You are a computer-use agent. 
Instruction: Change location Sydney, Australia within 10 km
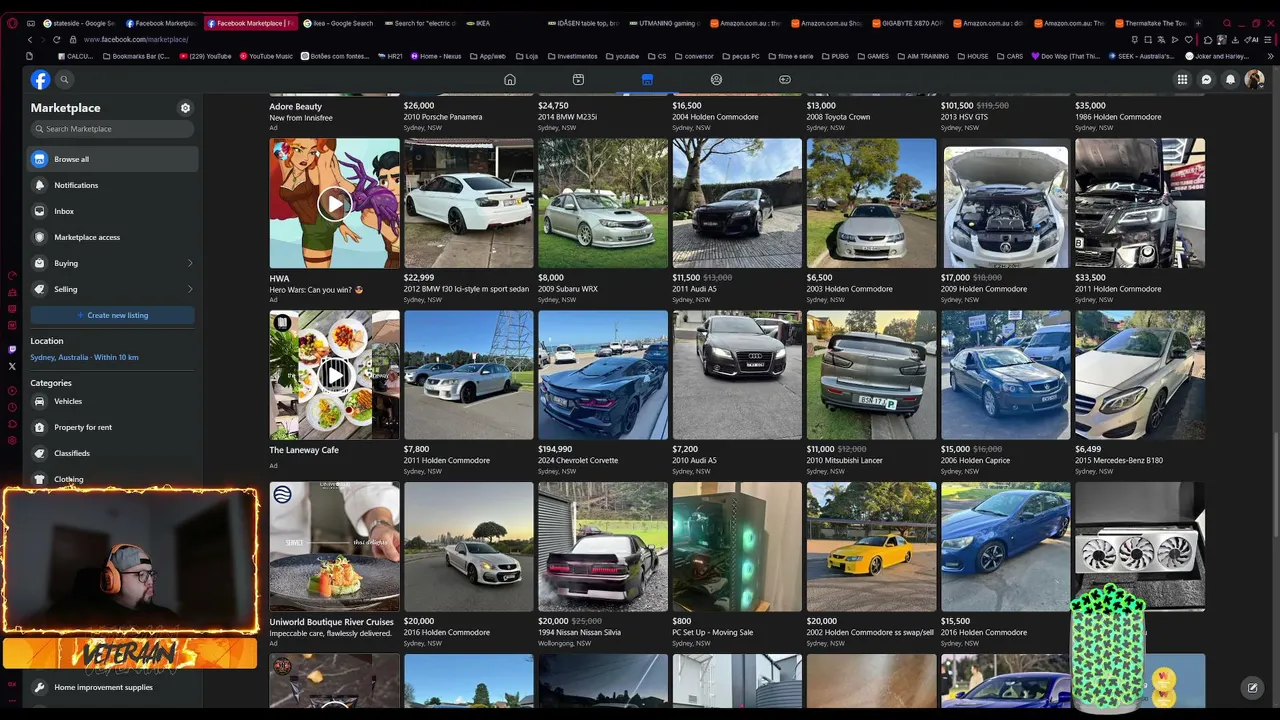coord(84,357)
